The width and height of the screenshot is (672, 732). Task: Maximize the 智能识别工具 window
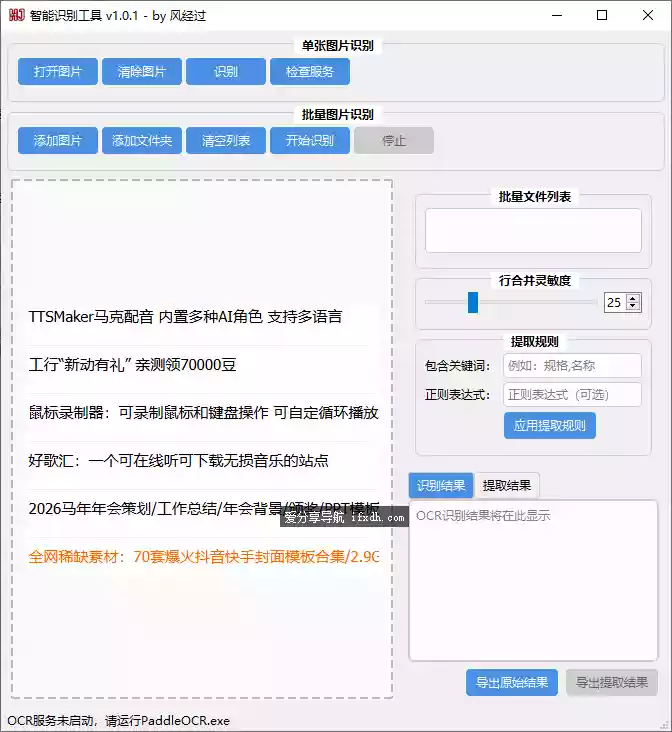tap(602, 15)
